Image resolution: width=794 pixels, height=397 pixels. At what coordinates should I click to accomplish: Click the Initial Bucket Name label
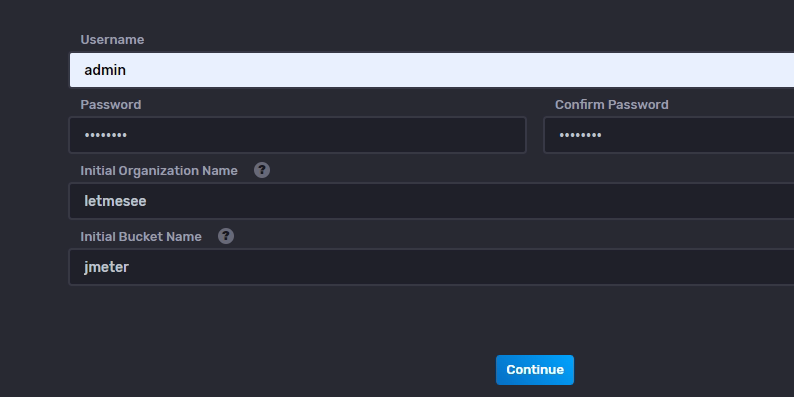[x=141, y=236]
